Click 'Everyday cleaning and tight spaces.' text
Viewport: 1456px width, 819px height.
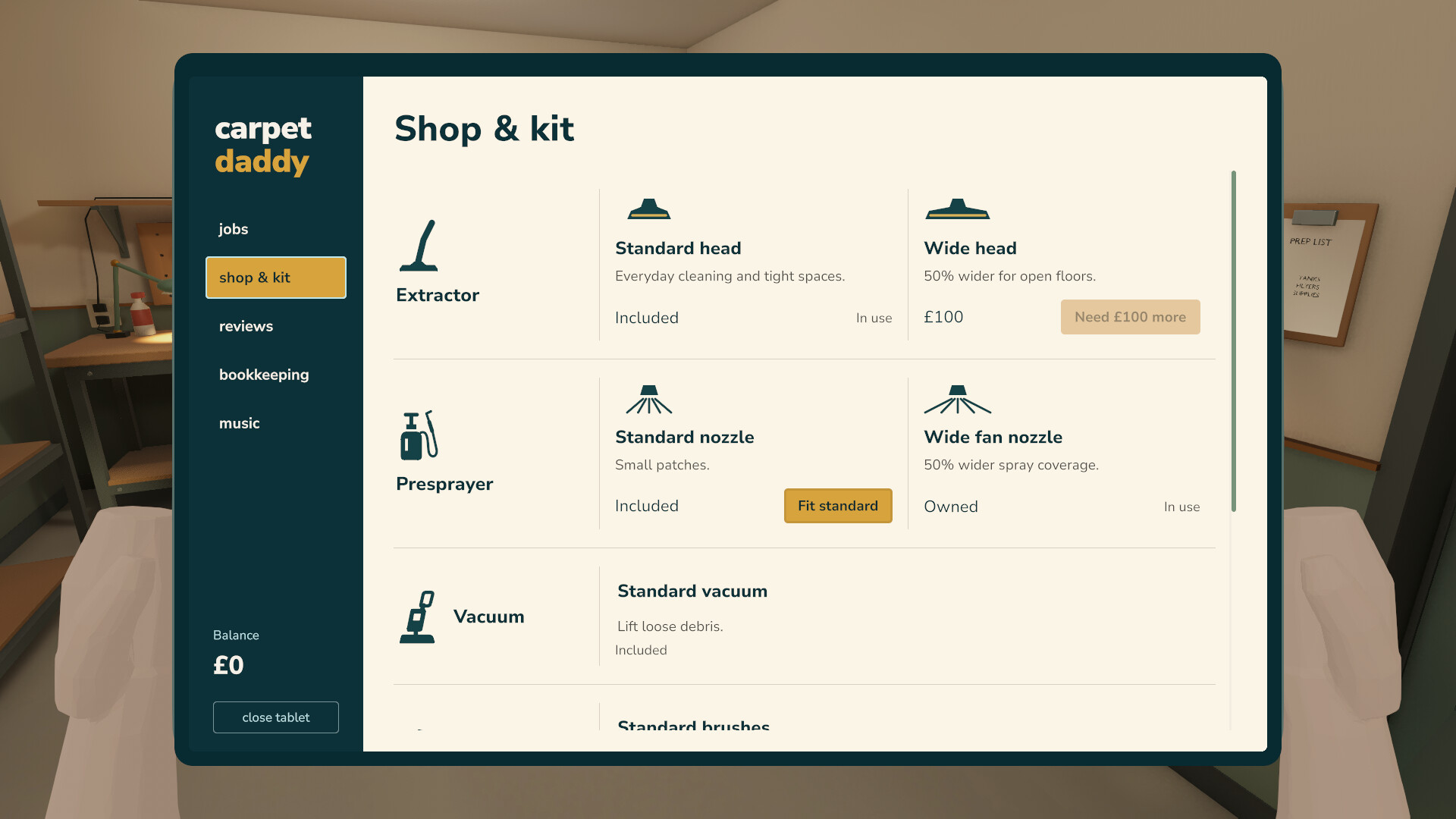[x=730, y=276]
